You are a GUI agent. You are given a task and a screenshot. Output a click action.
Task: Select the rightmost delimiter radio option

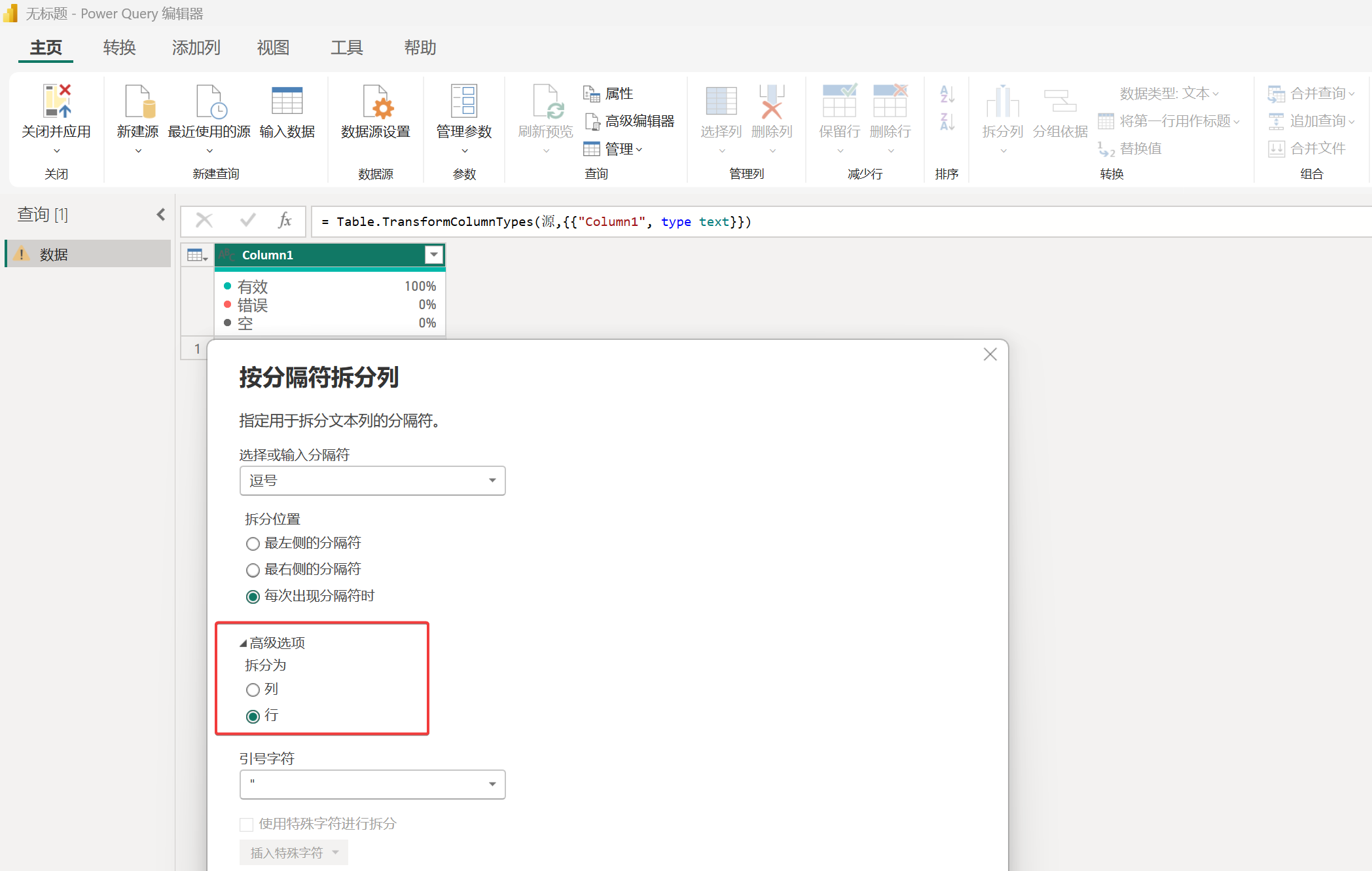click(253, 570)
